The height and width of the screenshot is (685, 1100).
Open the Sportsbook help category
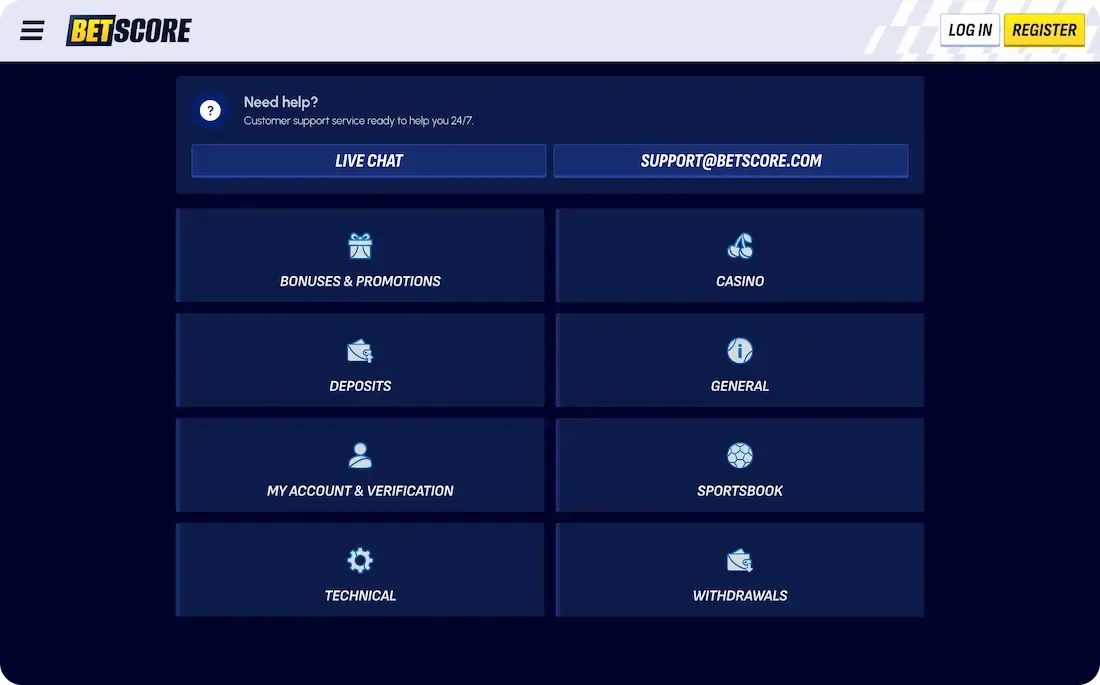click(739, 465)
